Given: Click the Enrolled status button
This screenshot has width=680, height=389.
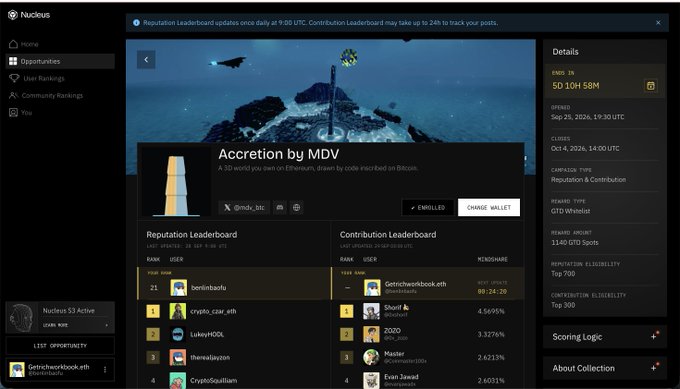Looking at the screenshot, I should click(x=428, y=208).
